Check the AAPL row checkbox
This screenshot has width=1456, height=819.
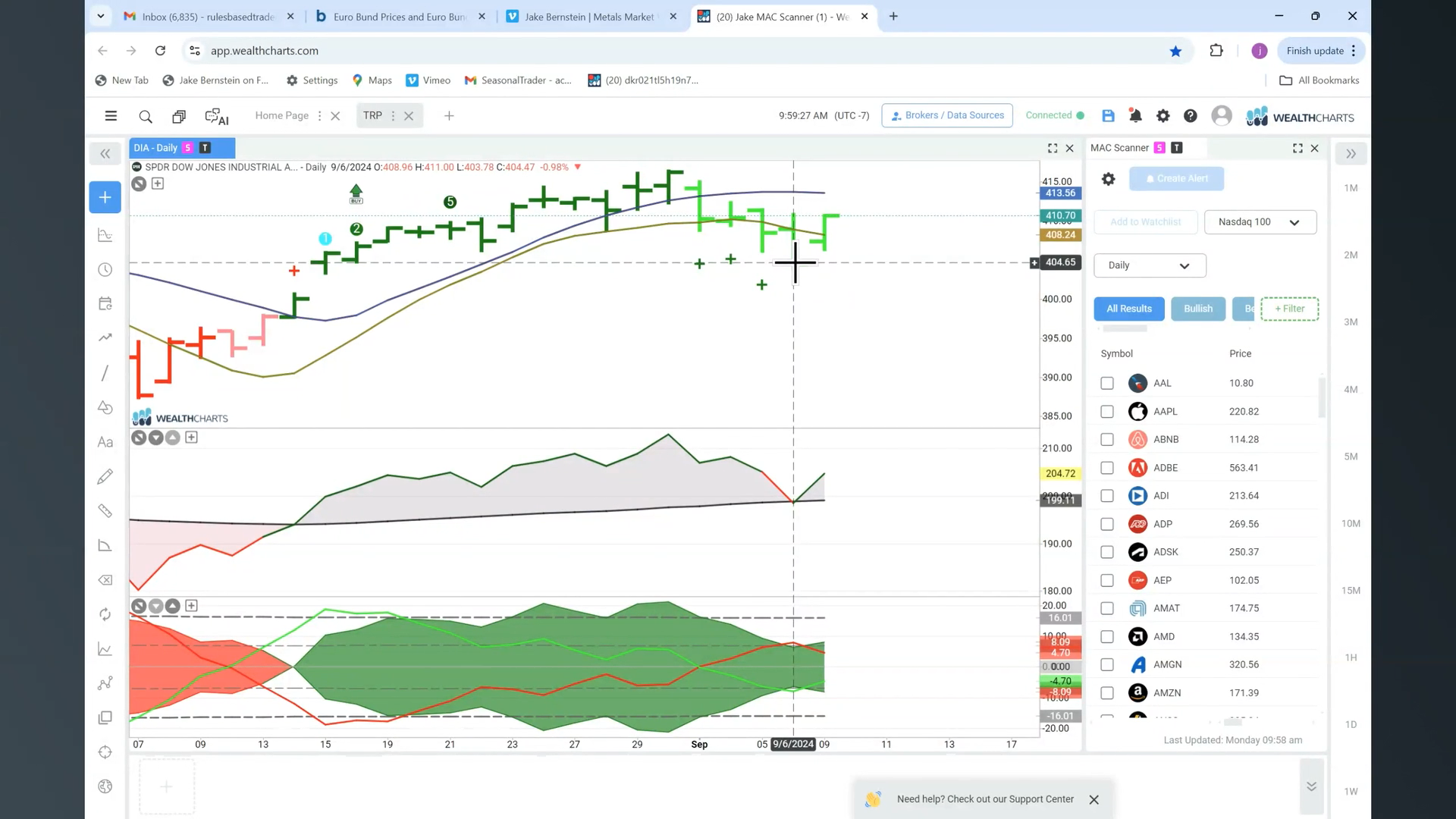pyautogui.click(x=1107, y=412)
